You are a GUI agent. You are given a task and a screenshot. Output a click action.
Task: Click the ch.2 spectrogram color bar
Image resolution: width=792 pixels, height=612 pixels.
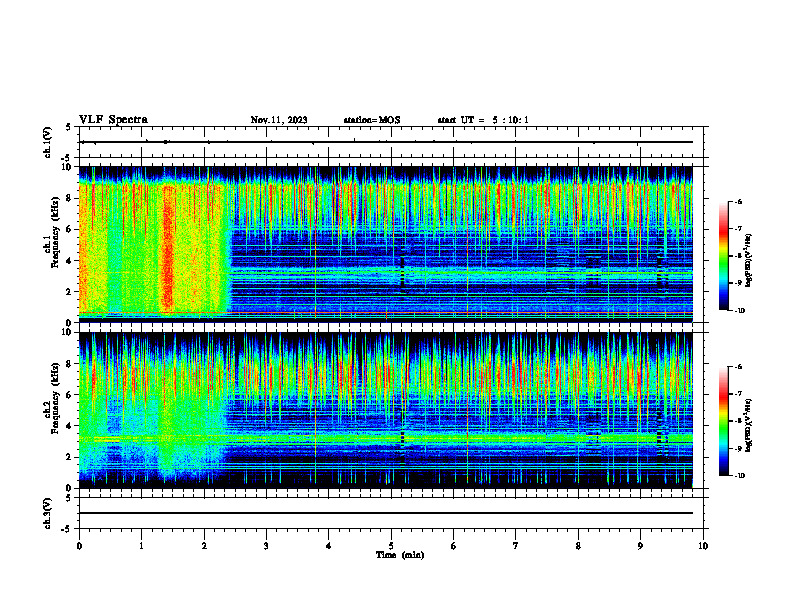[x=724, y=421]
